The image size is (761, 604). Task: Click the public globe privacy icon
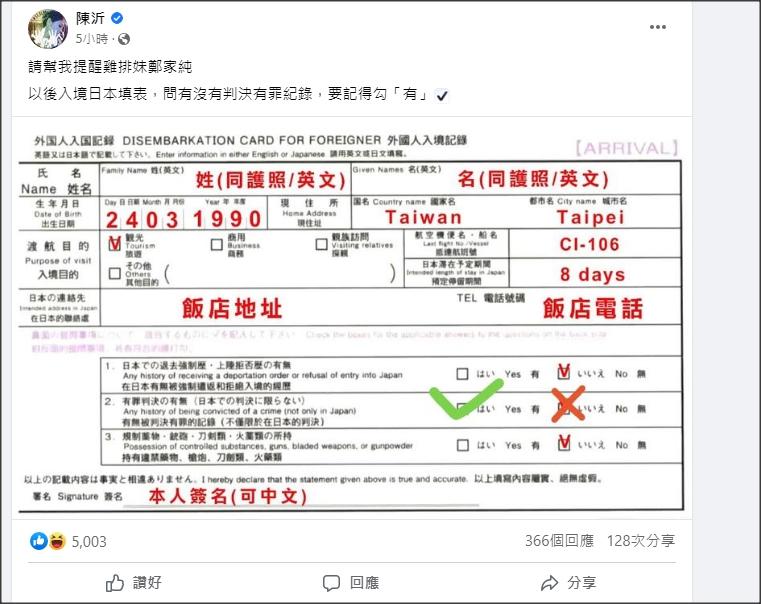pyautogui.click(x=124, y=39)
